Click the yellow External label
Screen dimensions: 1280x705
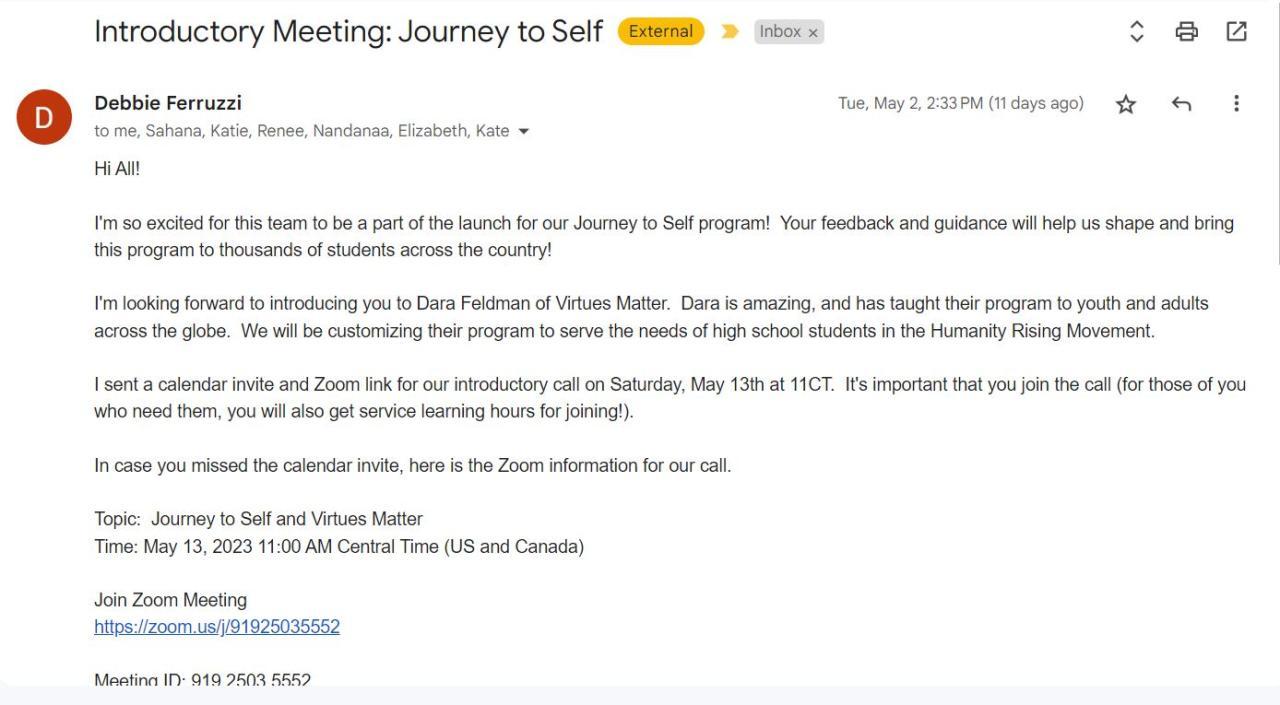[x=660, y=32]
